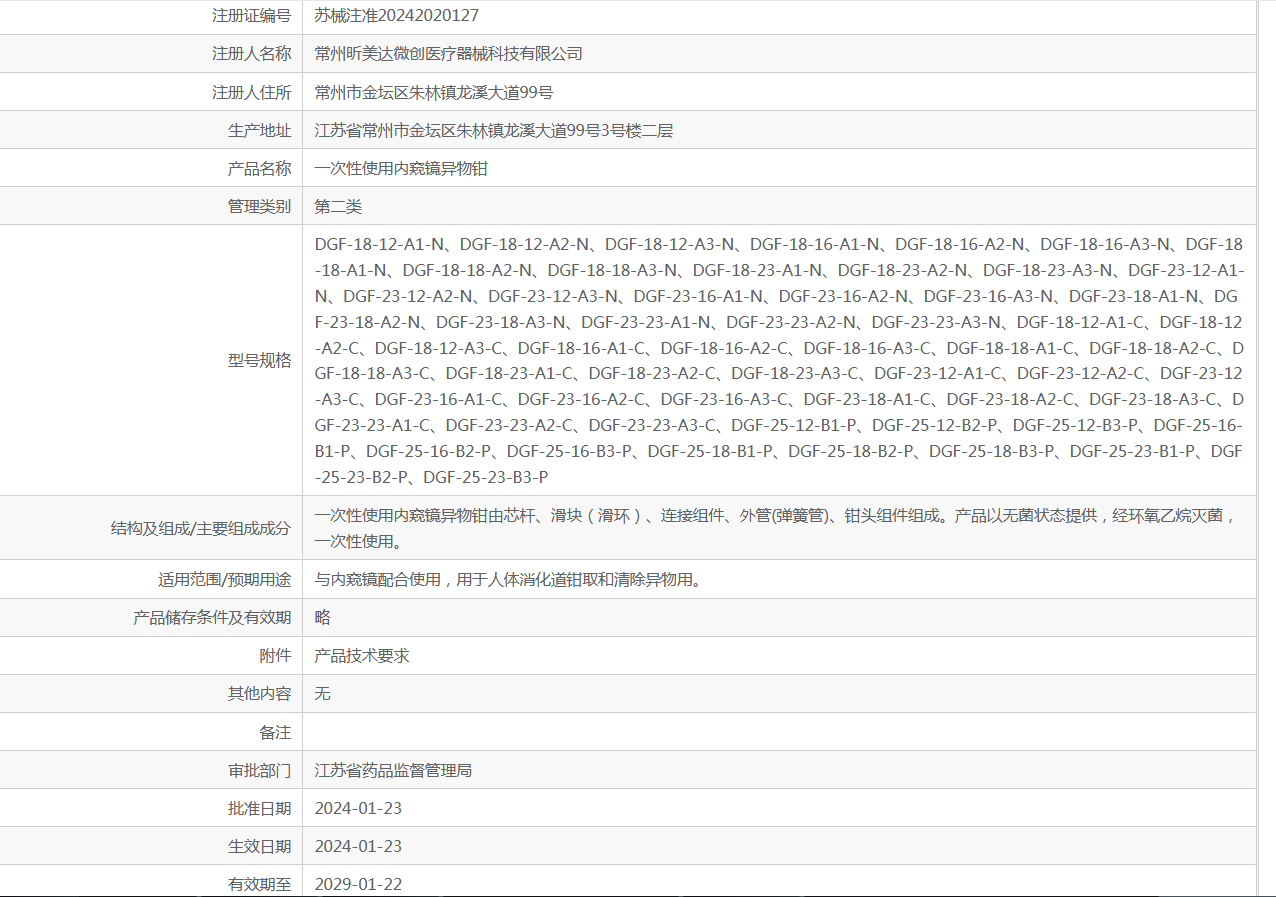Viewport: 1276px width, 897px height.
Task: Click other content value 无
Action: click(x=322, y=693)
